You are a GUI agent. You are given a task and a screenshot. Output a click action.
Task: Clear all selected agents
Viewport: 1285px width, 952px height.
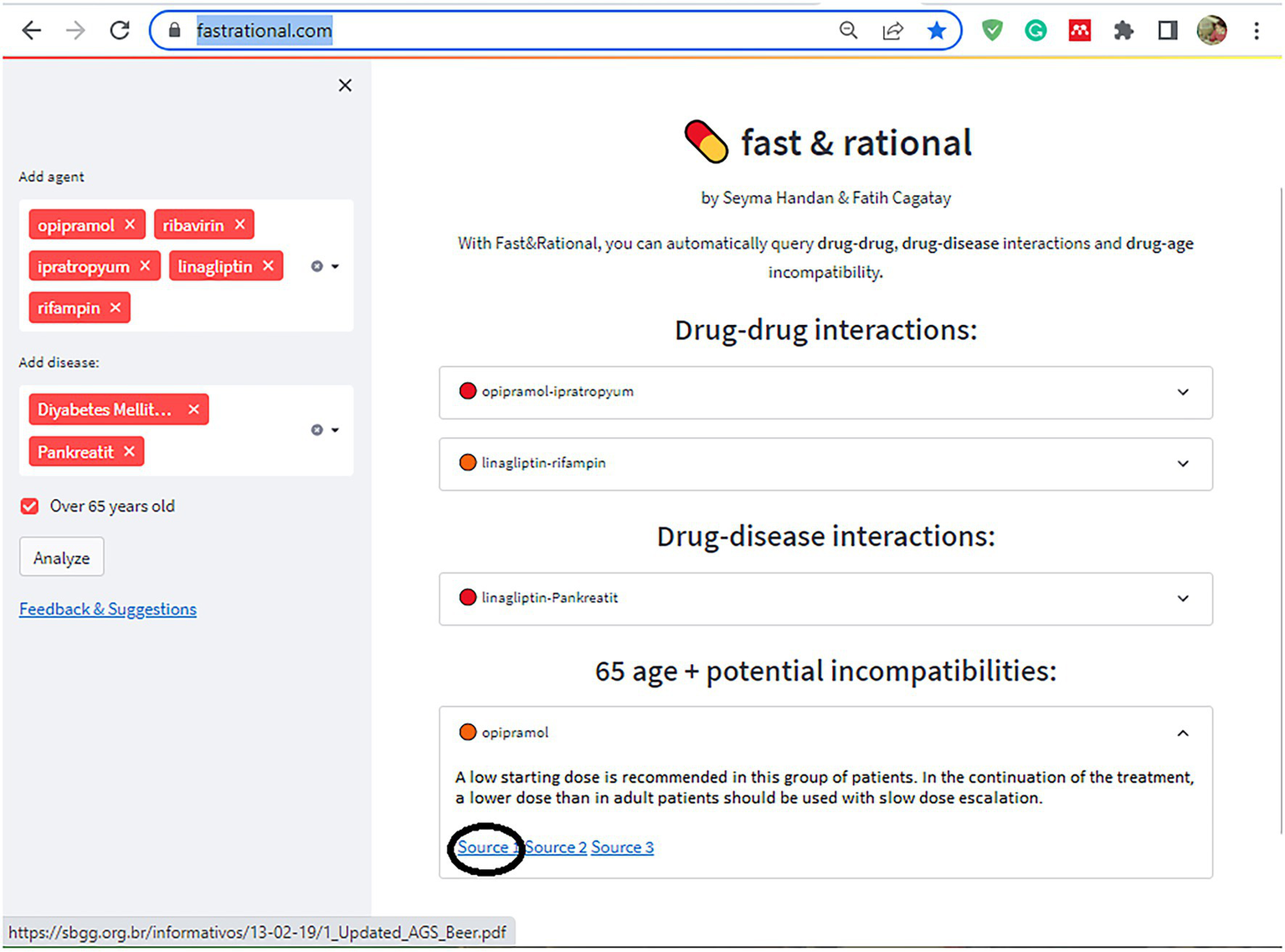point(316,266)
